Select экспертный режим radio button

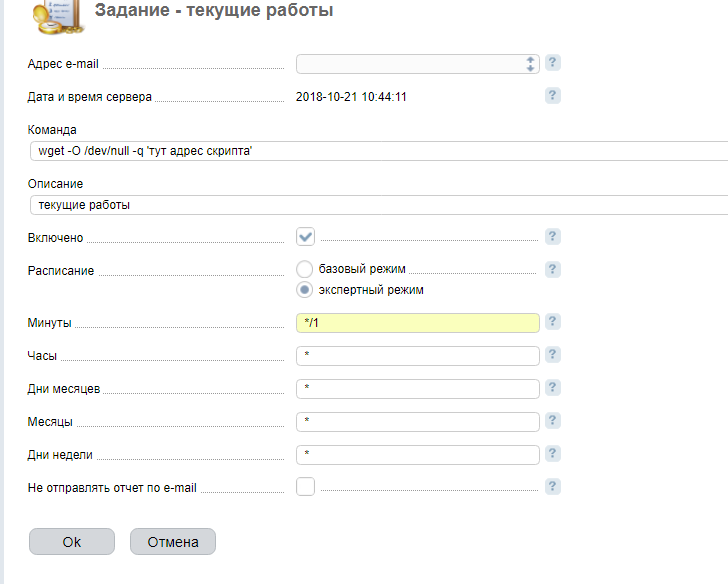pyautogui.click(x=306, y=290)
